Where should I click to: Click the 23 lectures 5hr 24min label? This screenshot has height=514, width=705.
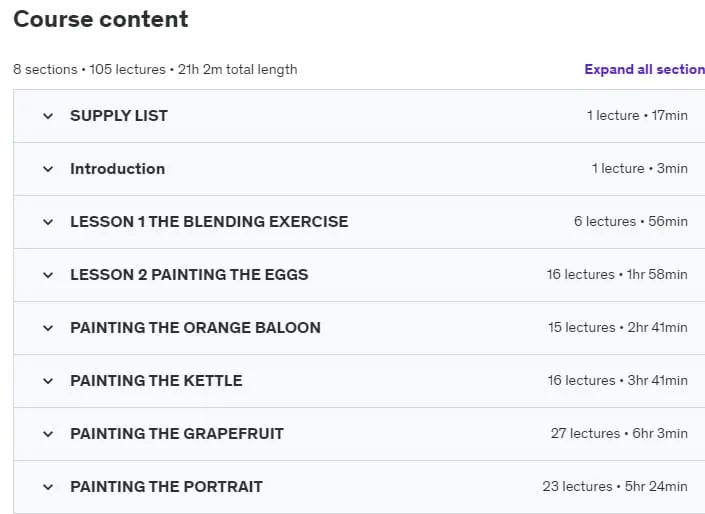coord(615,487)
